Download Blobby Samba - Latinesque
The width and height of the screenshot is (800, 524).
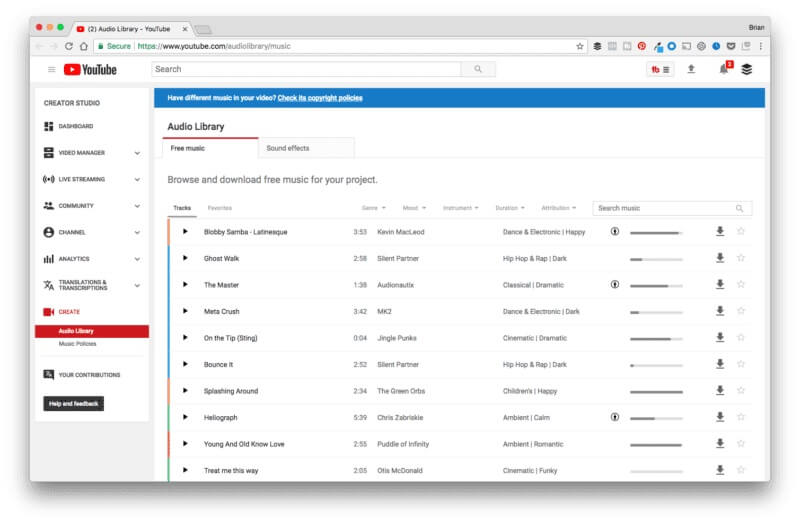point(720,231)
